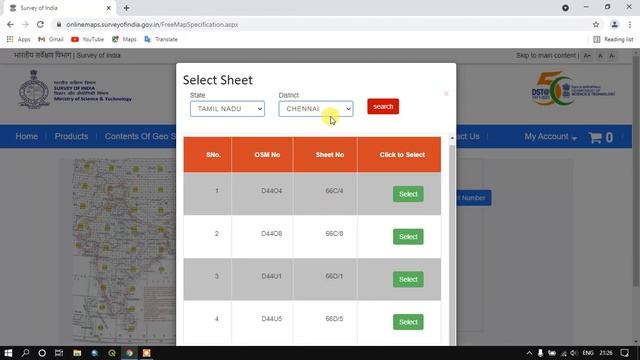Open Contents Of Geo menu item
The height and width of the screenshot is (360, 640).
[x=140, y=136]
